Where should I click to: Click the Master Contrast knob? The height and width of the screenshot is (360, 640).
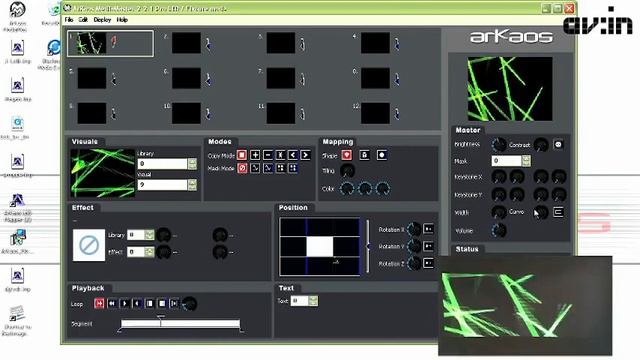[x=541, y=144]
